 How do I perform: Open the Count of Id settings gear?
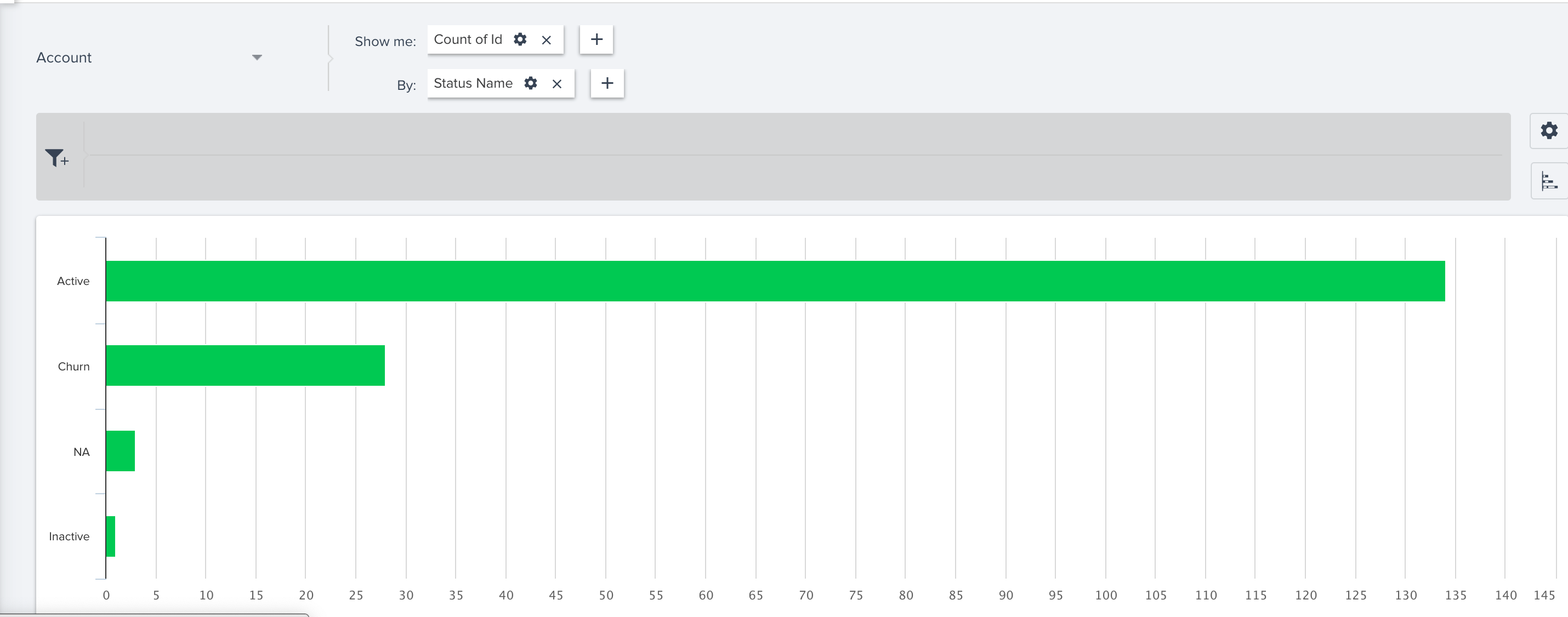point(520,39)
